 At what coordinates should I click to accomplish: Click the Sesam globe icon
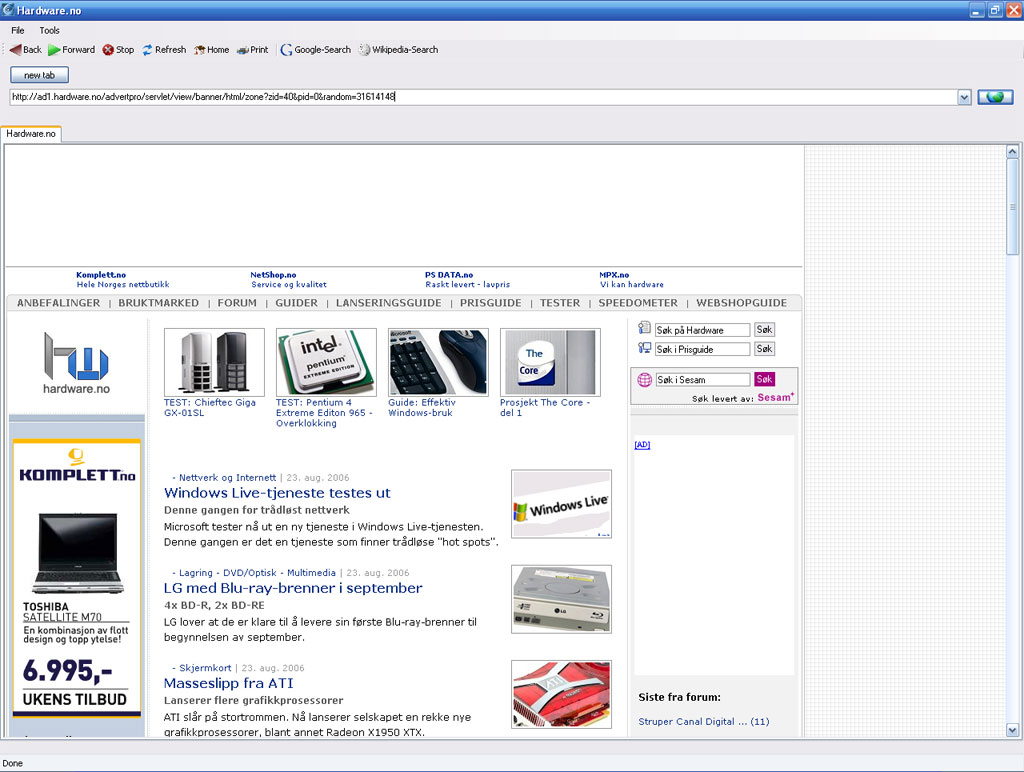tap(645, 379)
